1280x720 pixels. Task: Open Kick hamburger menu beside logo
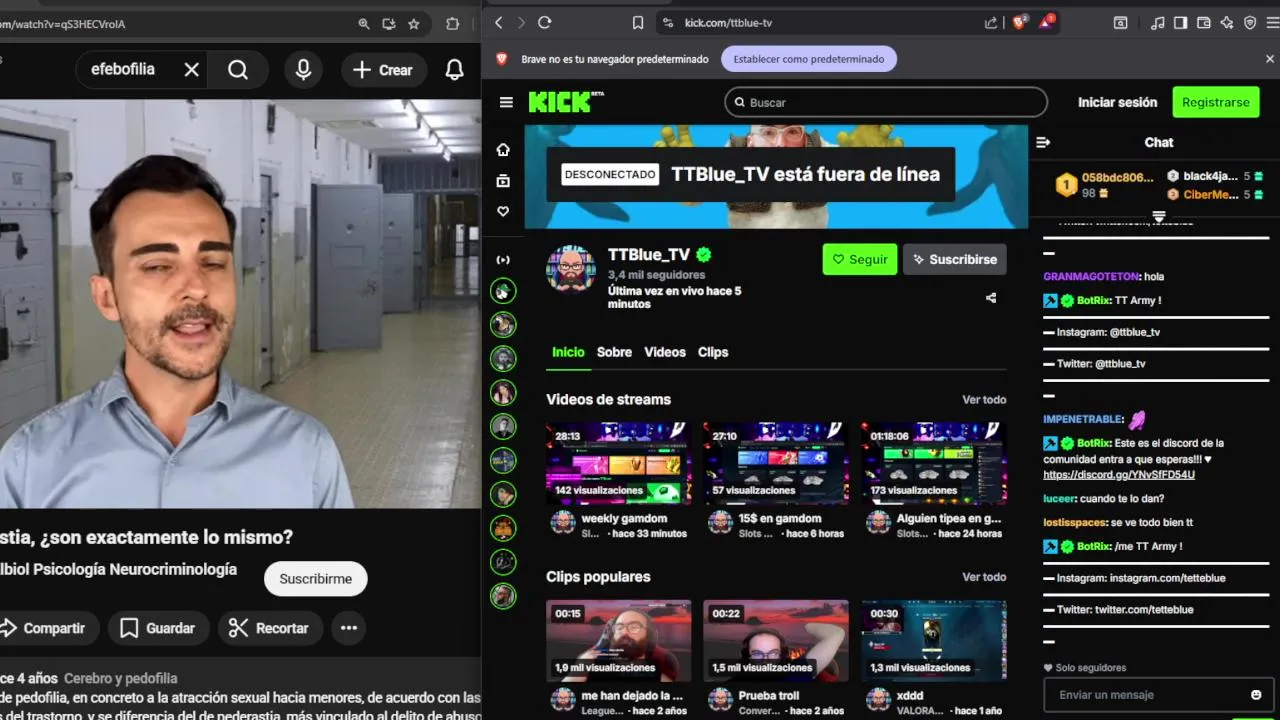(x=506, y=102)
